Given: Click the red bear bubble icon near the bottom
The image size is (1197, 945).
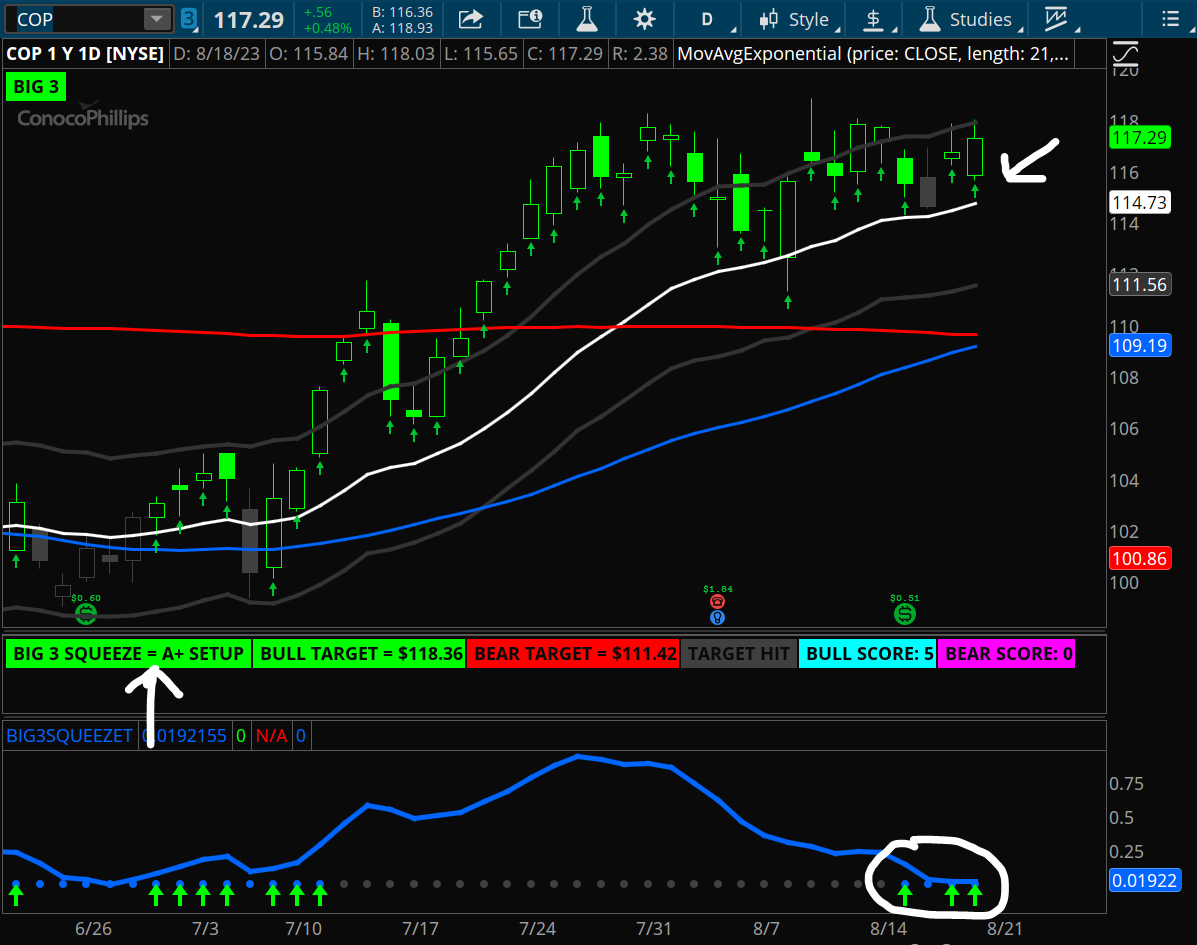Looking at the screenshot, I should (718, 602).
